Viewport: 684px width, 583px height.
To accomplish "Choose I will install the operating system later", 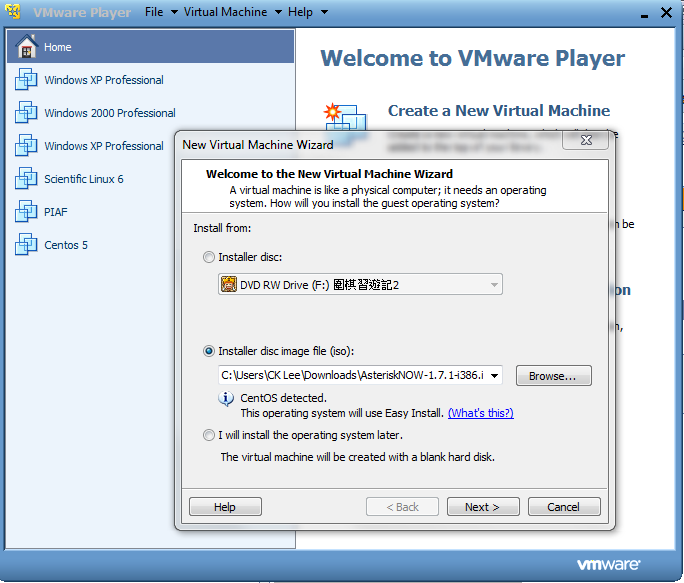I will [x=209, y=435].
